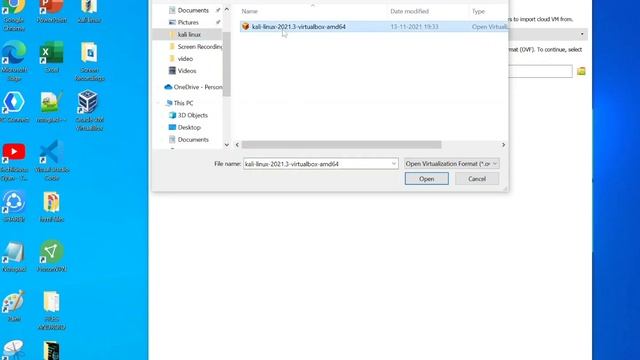This screenshot has width=640, height=360.
Task: Open Pictures in the navigation pane
Action: [188, 22]
